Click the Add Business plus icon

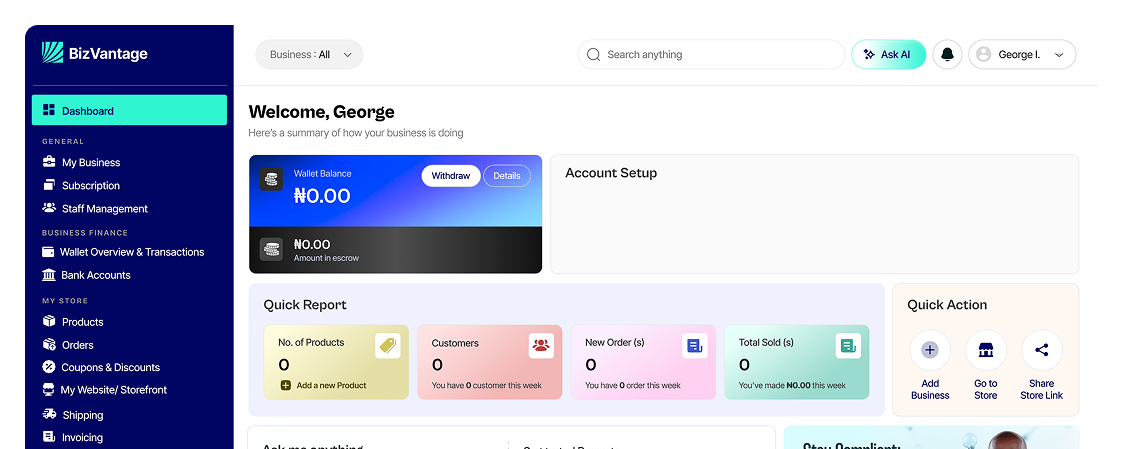(930, 350)
